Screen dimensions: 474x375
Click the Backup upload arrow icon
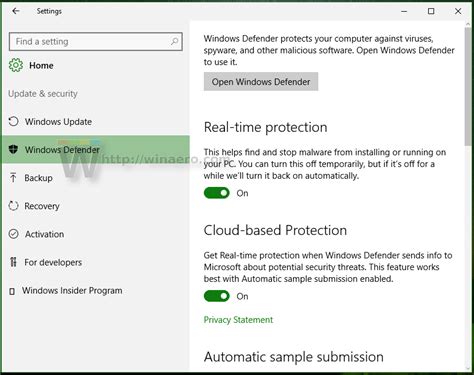(13, 178)
